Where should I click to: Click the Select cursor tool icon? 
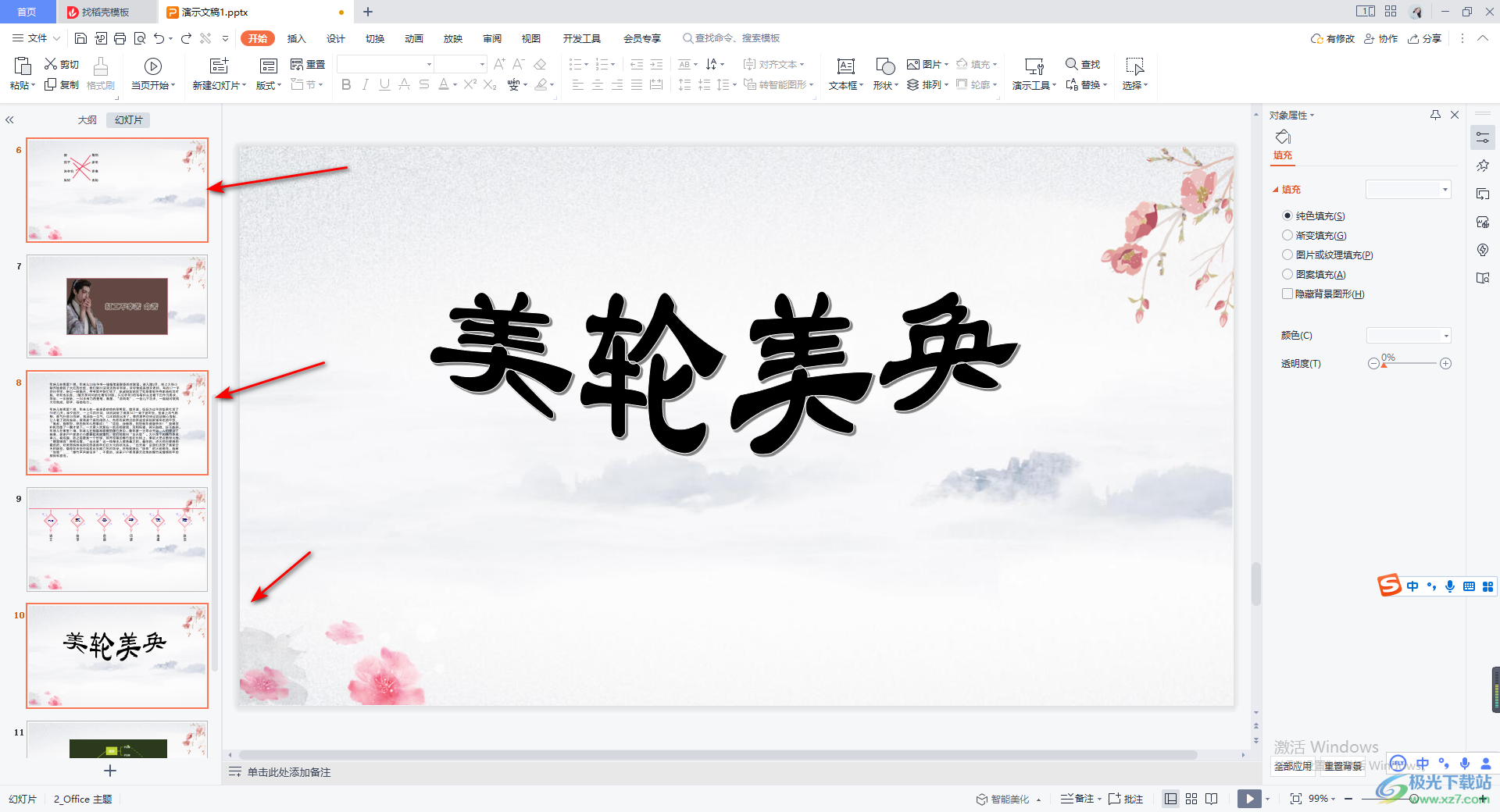tap(1134, 66)
